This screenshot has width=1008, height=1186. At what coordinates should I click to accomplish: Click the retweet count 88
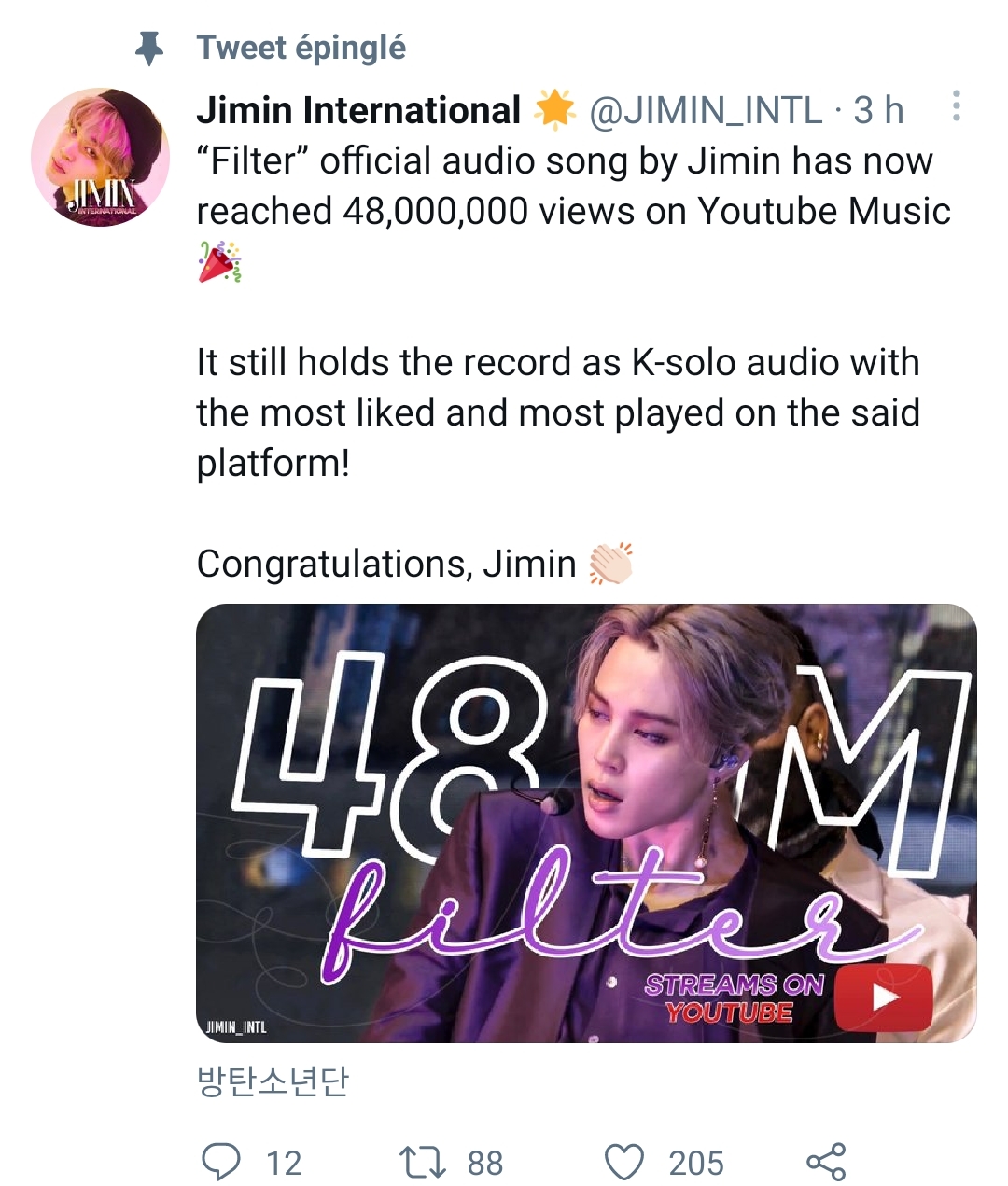485,1164
